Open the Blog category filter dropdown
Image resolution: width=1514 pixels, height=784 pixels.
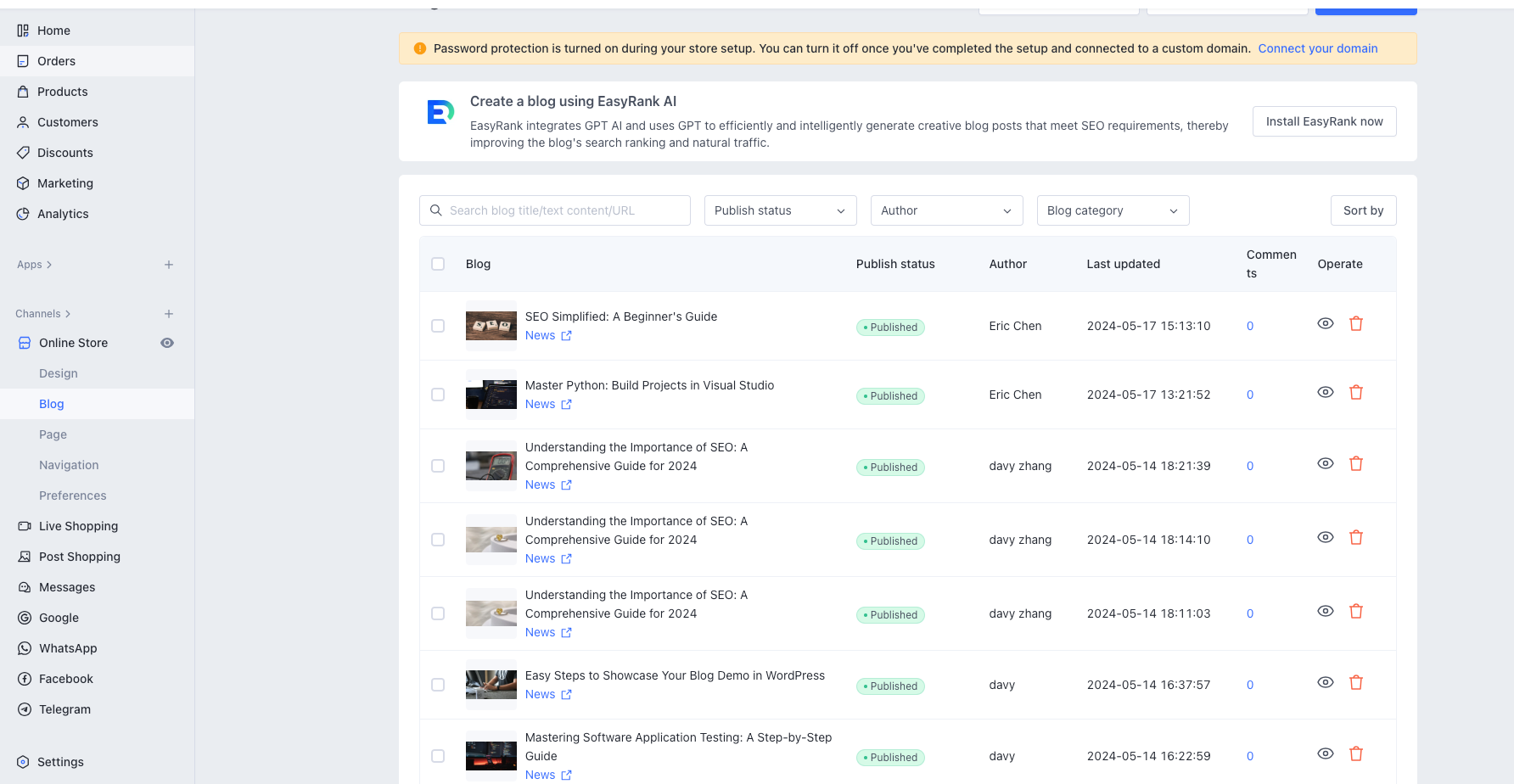1113,210
